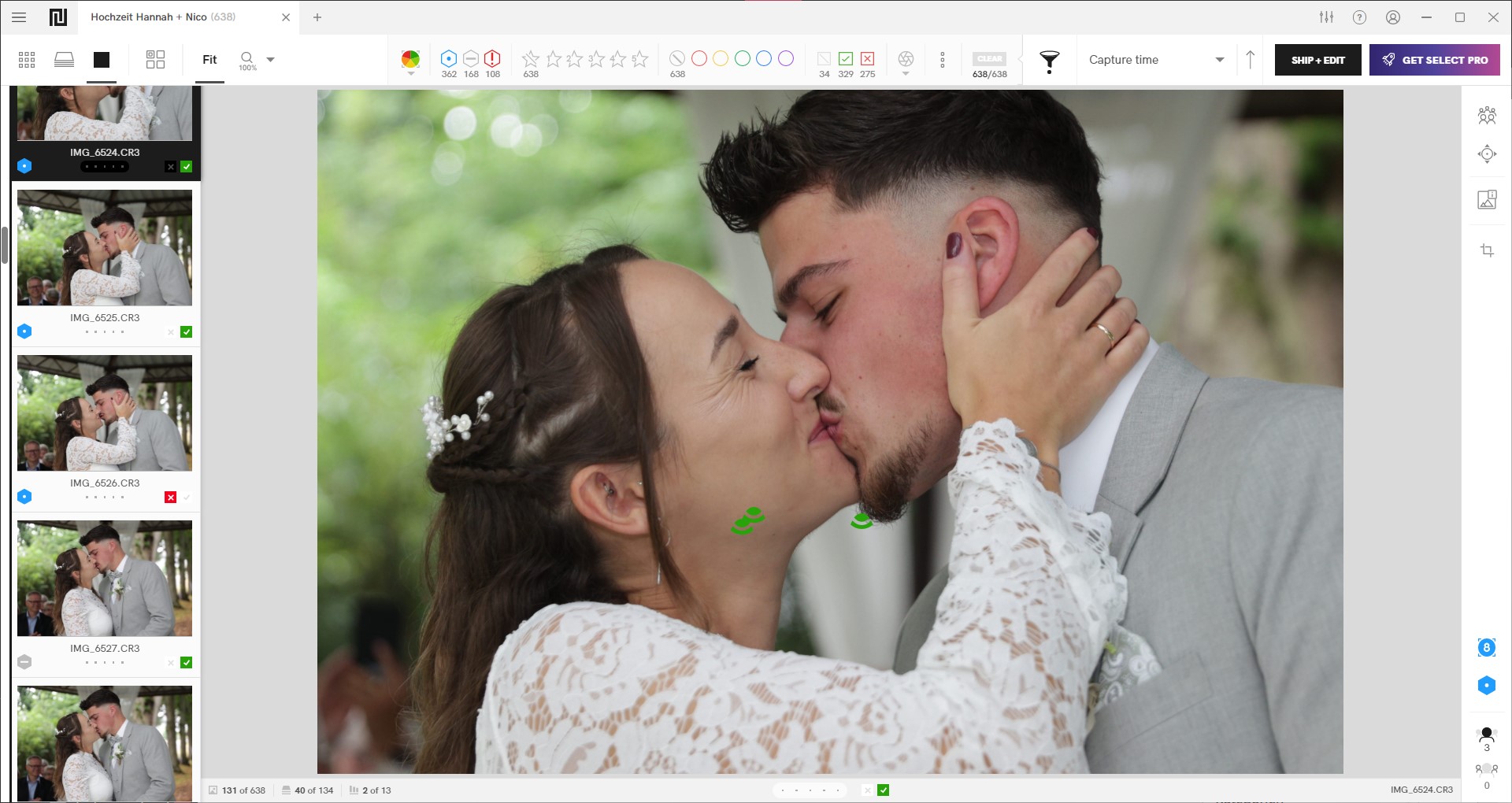Filter by grey neutral assessment (168)
This screenshot has width=1512, height=803.
pos(471,59)
